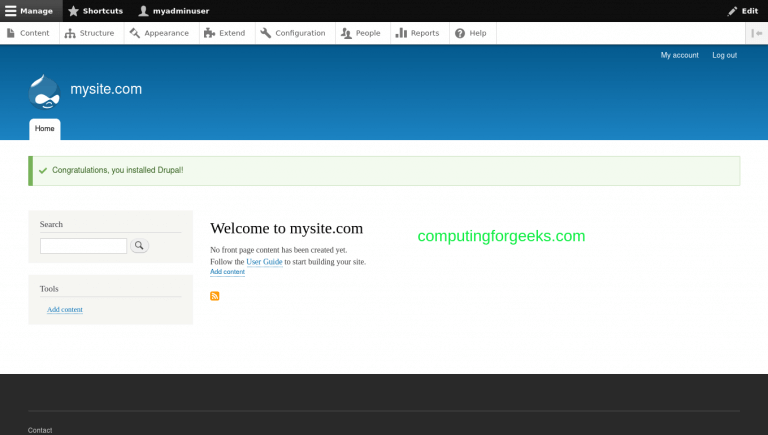Click the Log out link
The width and height of the screenshot is (768, 435).
[724, 55]
